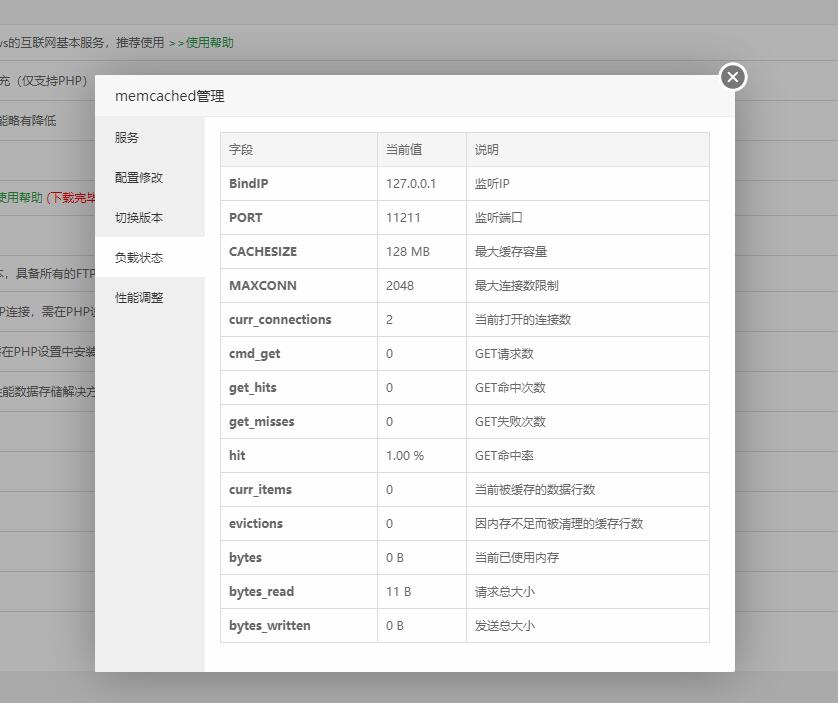Click the 当前打开的连接数 description

[x=523, y=320]
